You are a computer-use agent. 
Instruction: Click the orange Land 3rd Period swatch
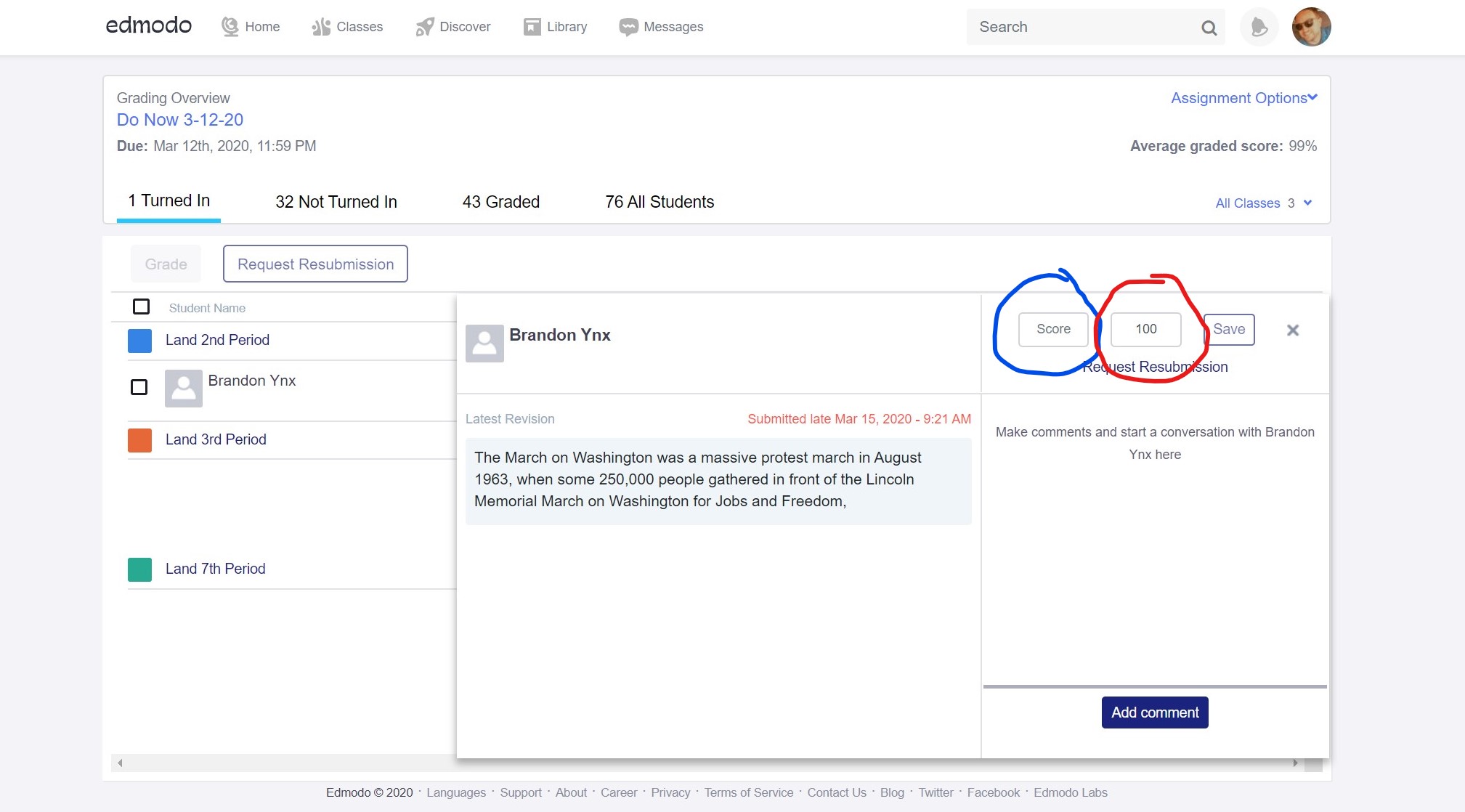[139, 440]
